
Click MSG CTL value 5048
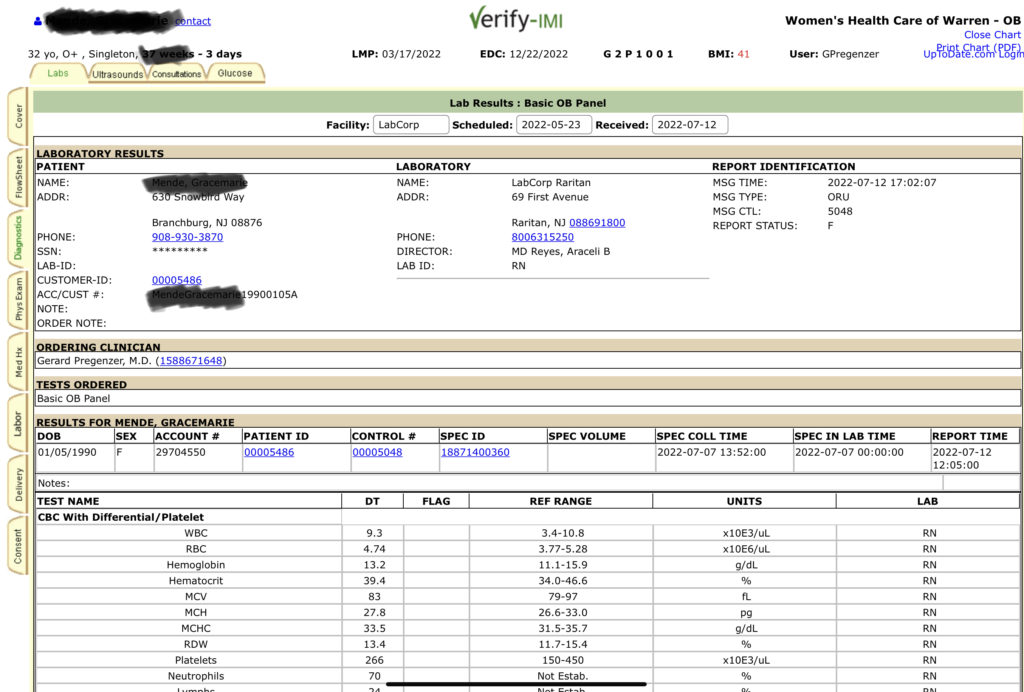coord(840,212)
